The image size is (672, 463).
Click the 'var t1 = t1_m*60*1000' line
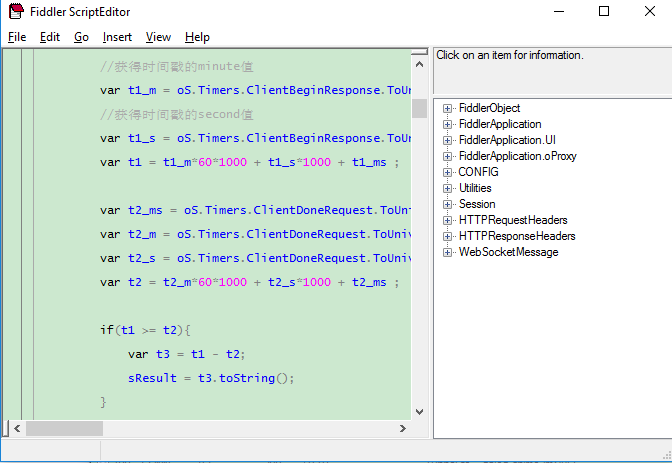click(249, 162)
